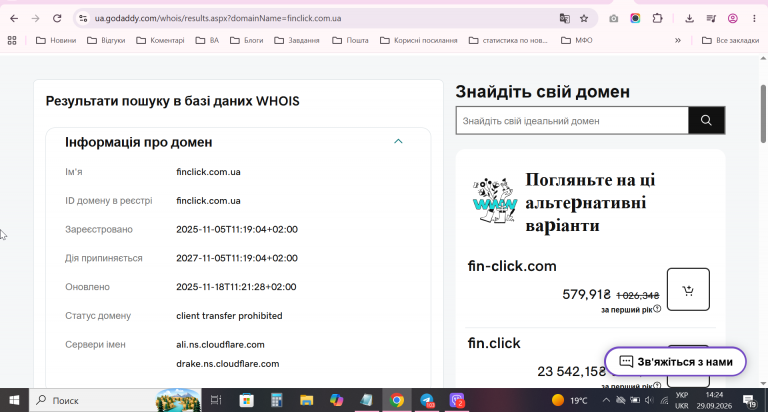Open the Пошта bookmarks folder

[x=350, y=40]
